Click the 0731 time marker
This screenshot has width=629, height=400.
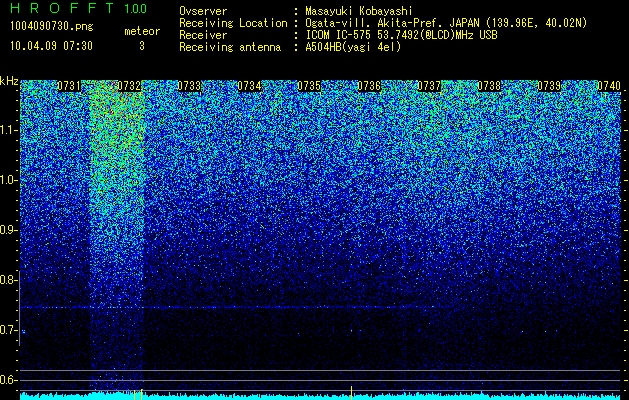coord(69,86)
